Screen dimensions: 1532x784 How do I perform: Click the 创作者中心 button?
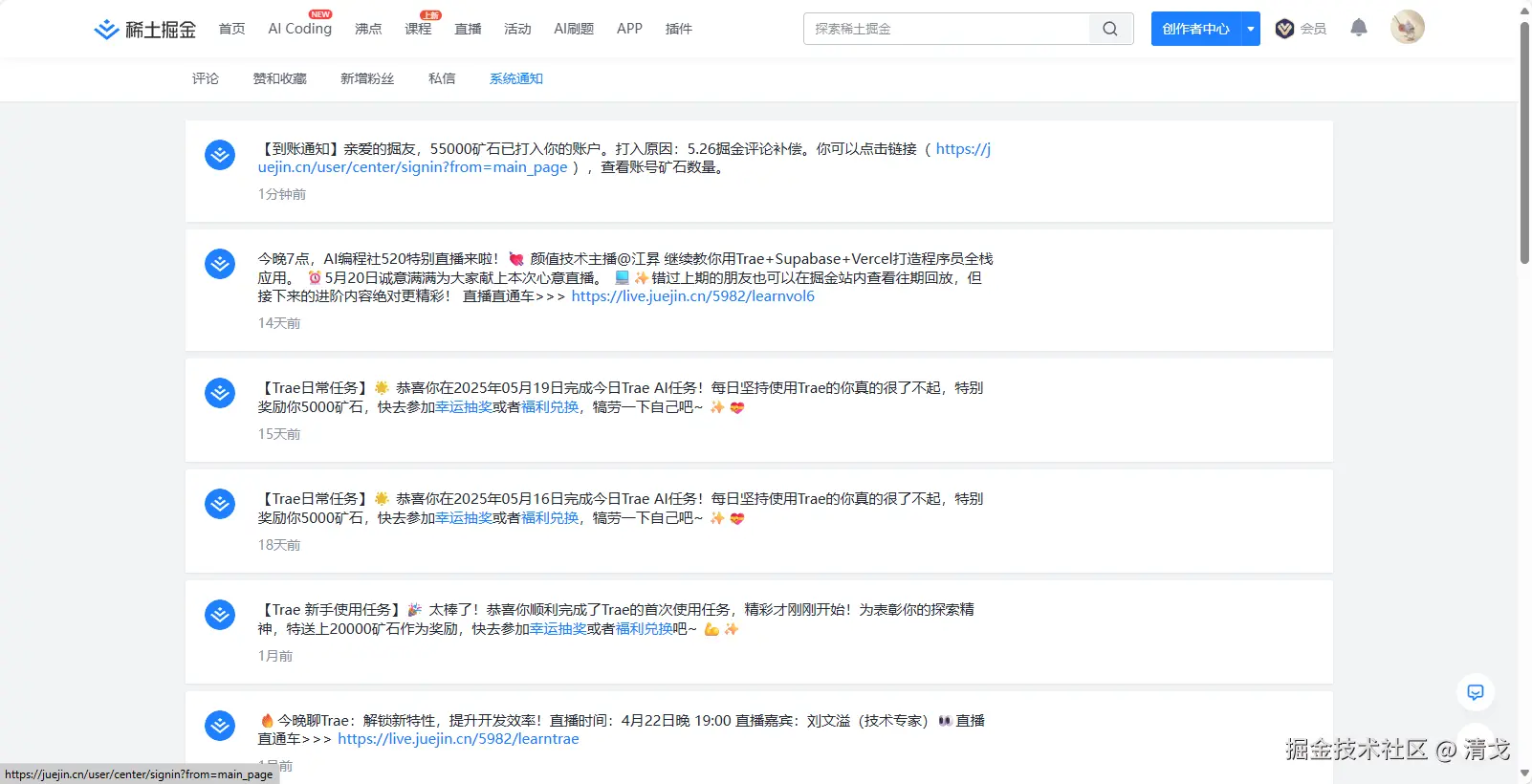1195,29
